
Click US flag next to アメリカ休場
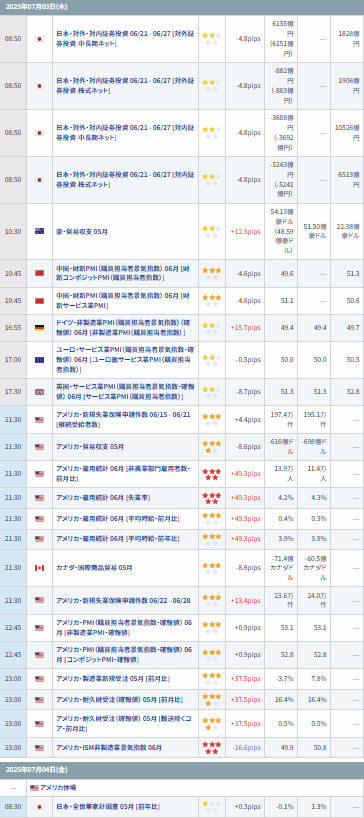[x=34, y=788]
